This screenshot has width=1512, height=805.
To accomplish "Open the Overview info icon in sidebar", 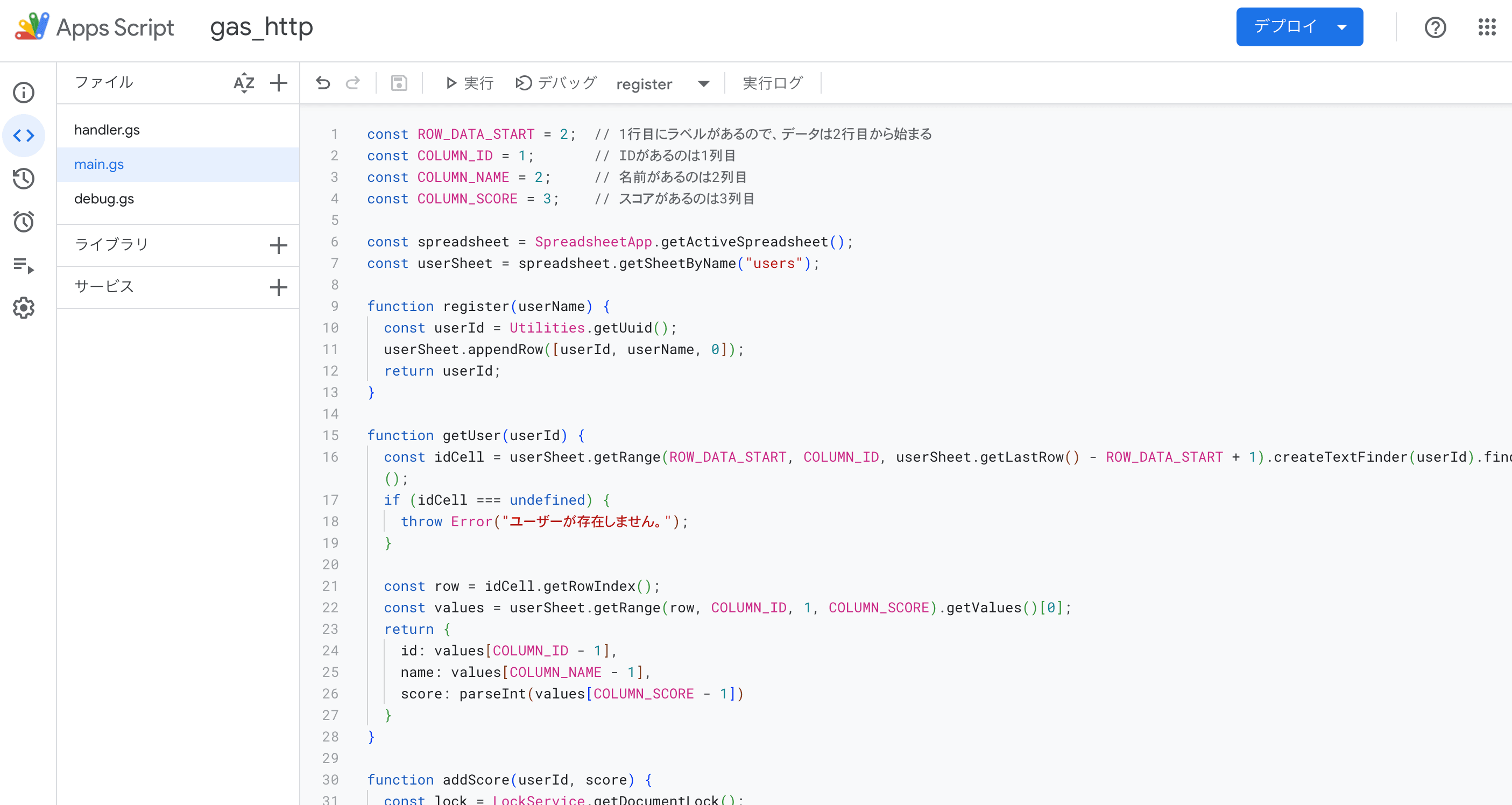I will tap(24, 92).
